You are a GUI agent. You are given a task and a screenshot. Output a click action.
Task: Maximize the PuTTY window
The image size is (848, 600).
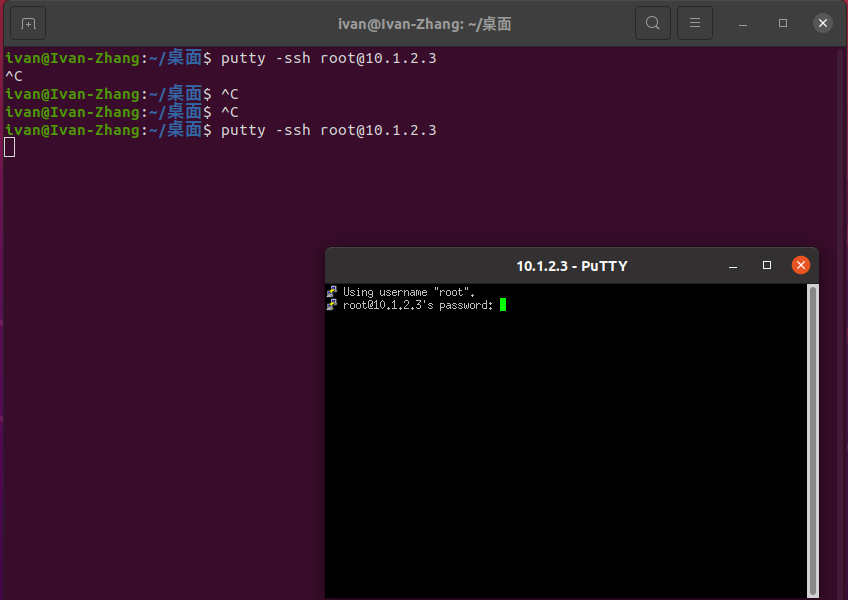(767, 265)
